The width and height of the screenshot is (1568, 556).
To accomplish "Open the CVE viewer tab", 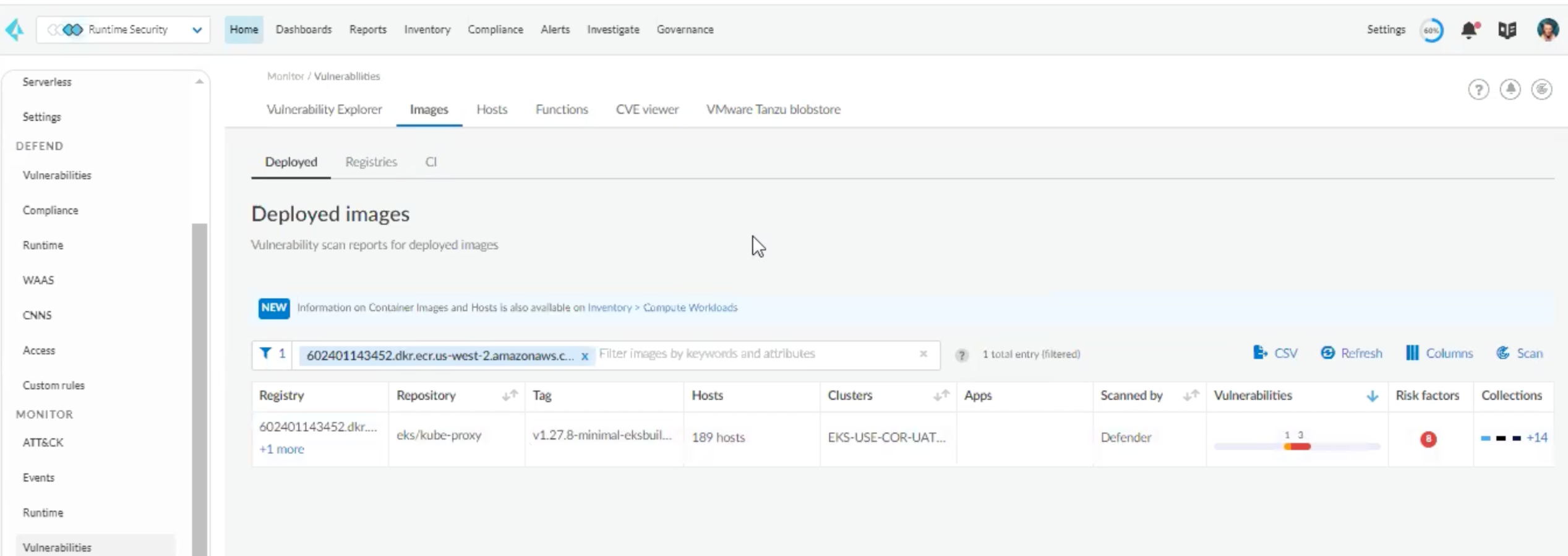I will tap(647, 109).
